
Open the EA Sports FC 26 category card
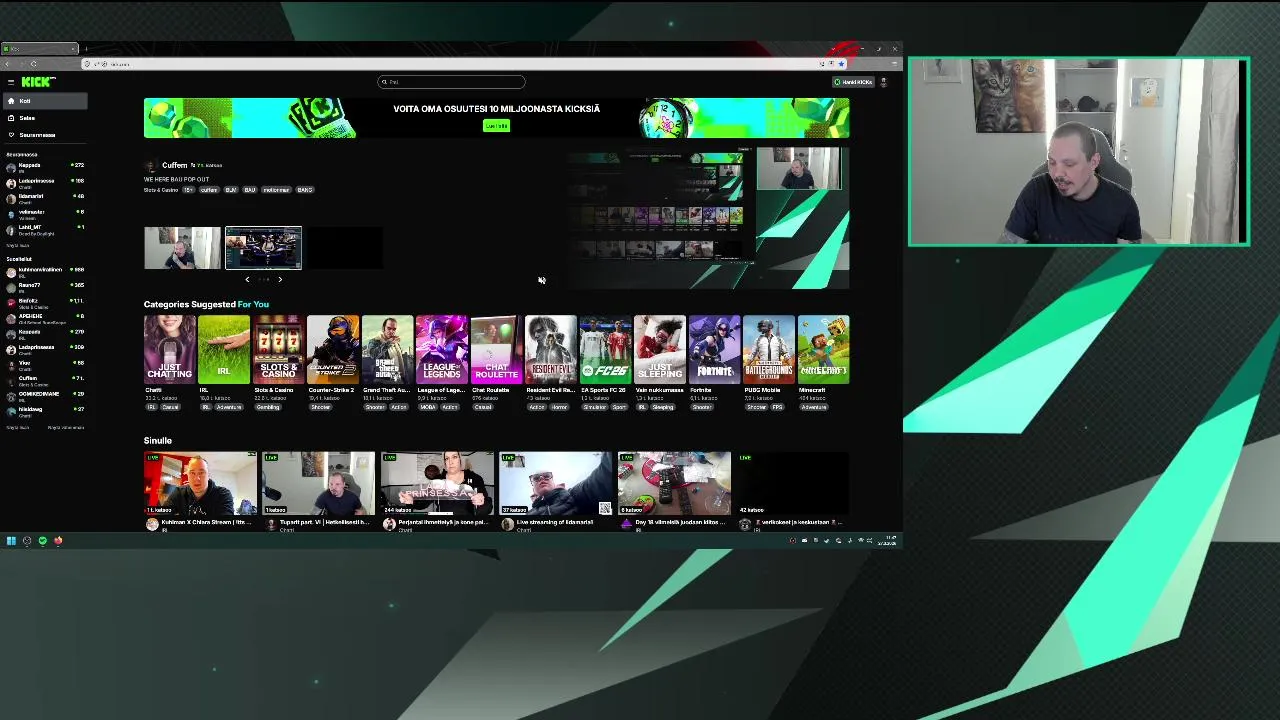605,350
